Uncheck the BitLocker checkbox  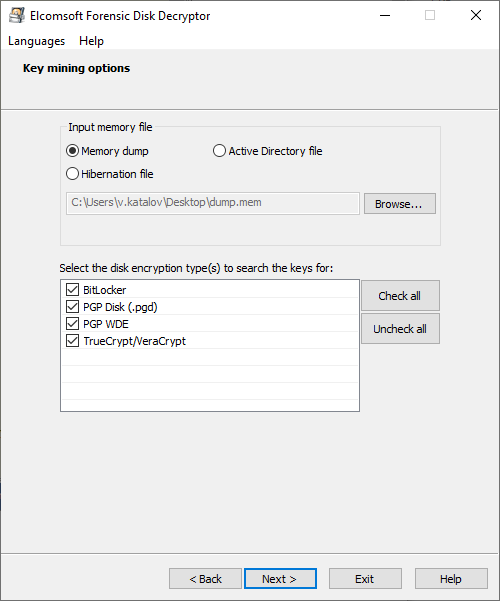72,290
